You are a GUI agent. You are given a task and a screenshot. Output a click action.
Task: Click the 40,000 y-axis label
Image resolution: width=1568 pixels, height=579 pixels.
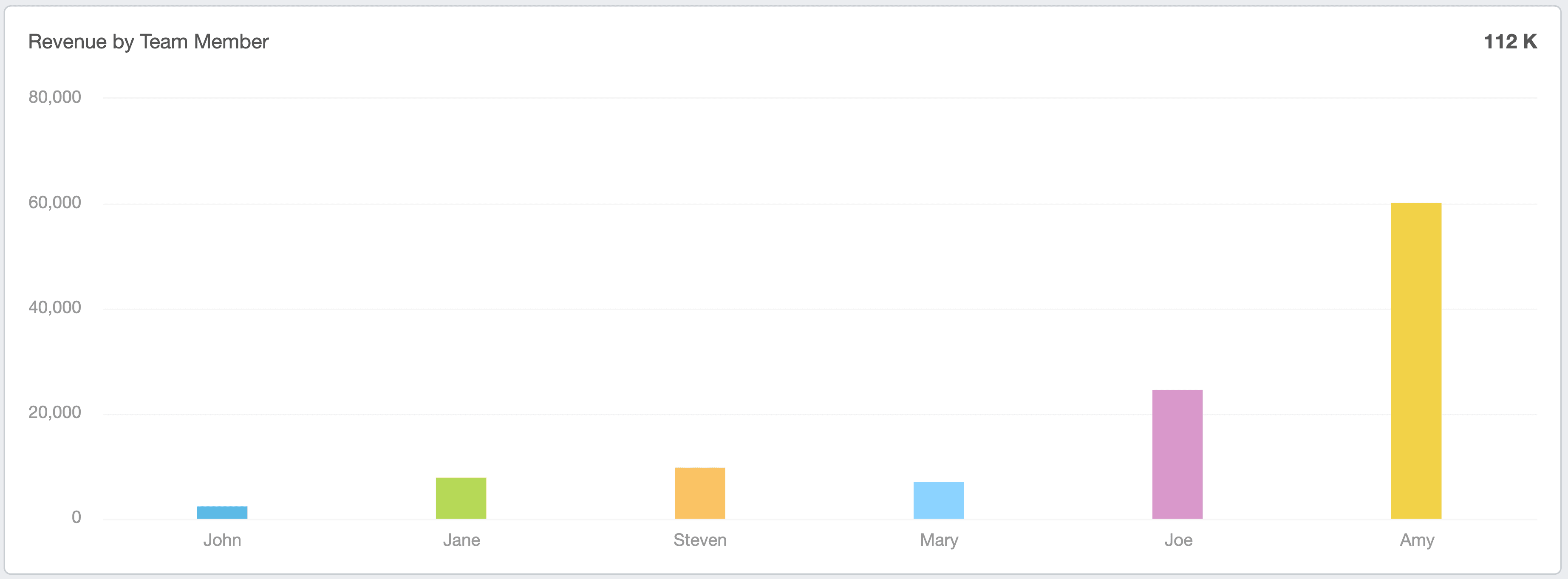(x=55, y=308)
